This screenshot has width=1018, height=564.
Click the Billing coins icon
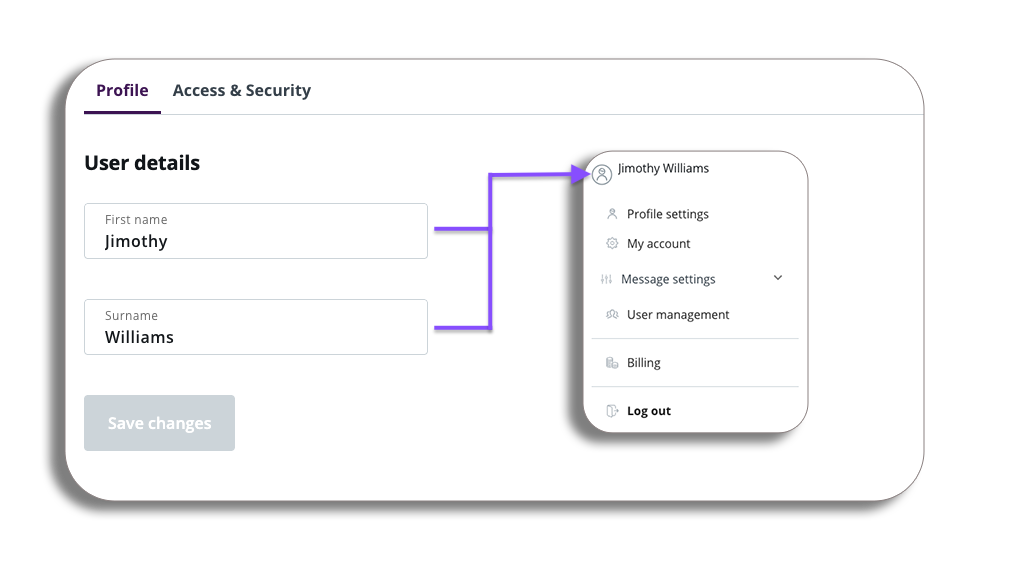tap(612, 363)
